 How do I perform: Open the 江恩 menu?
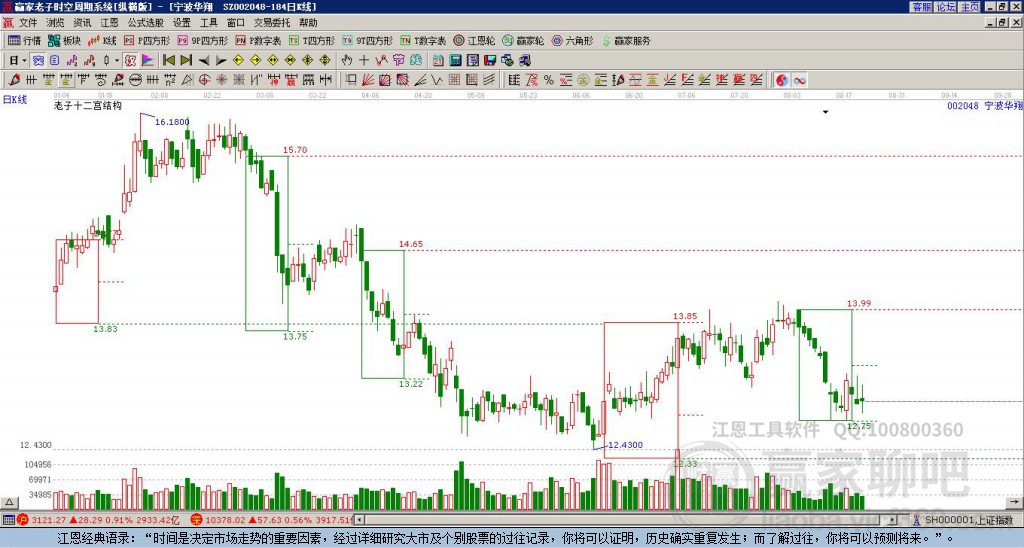coord(109,23)
